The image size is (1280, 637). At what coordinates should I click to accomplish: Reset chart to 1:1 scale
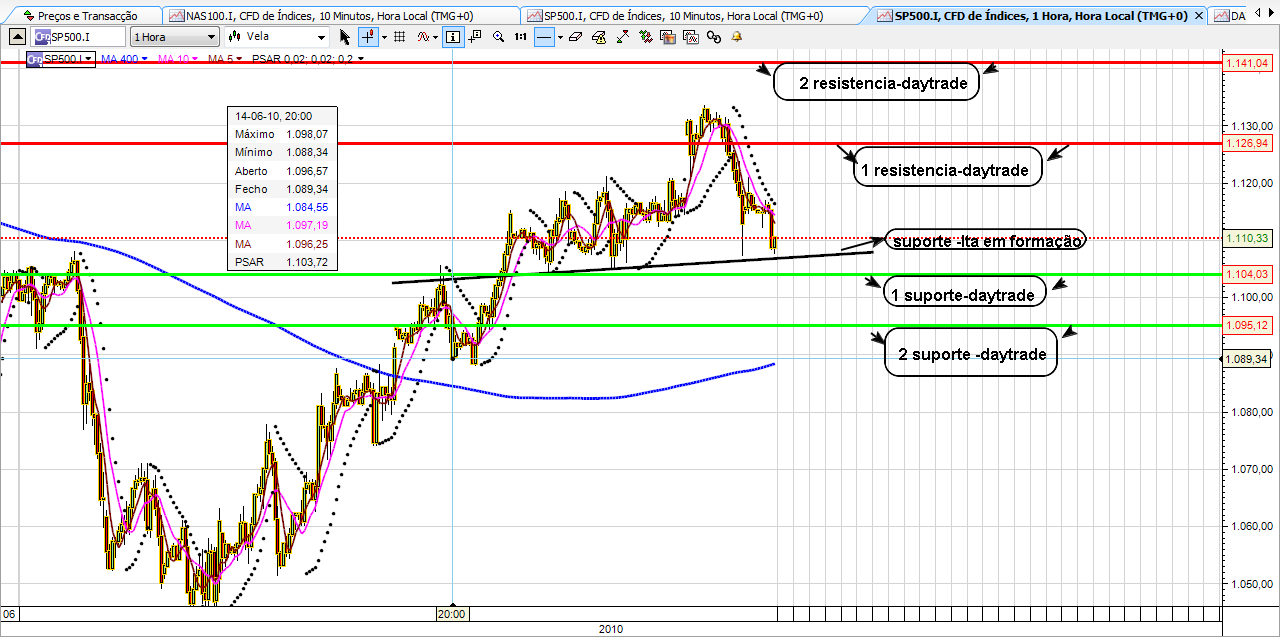click(521, 36)
